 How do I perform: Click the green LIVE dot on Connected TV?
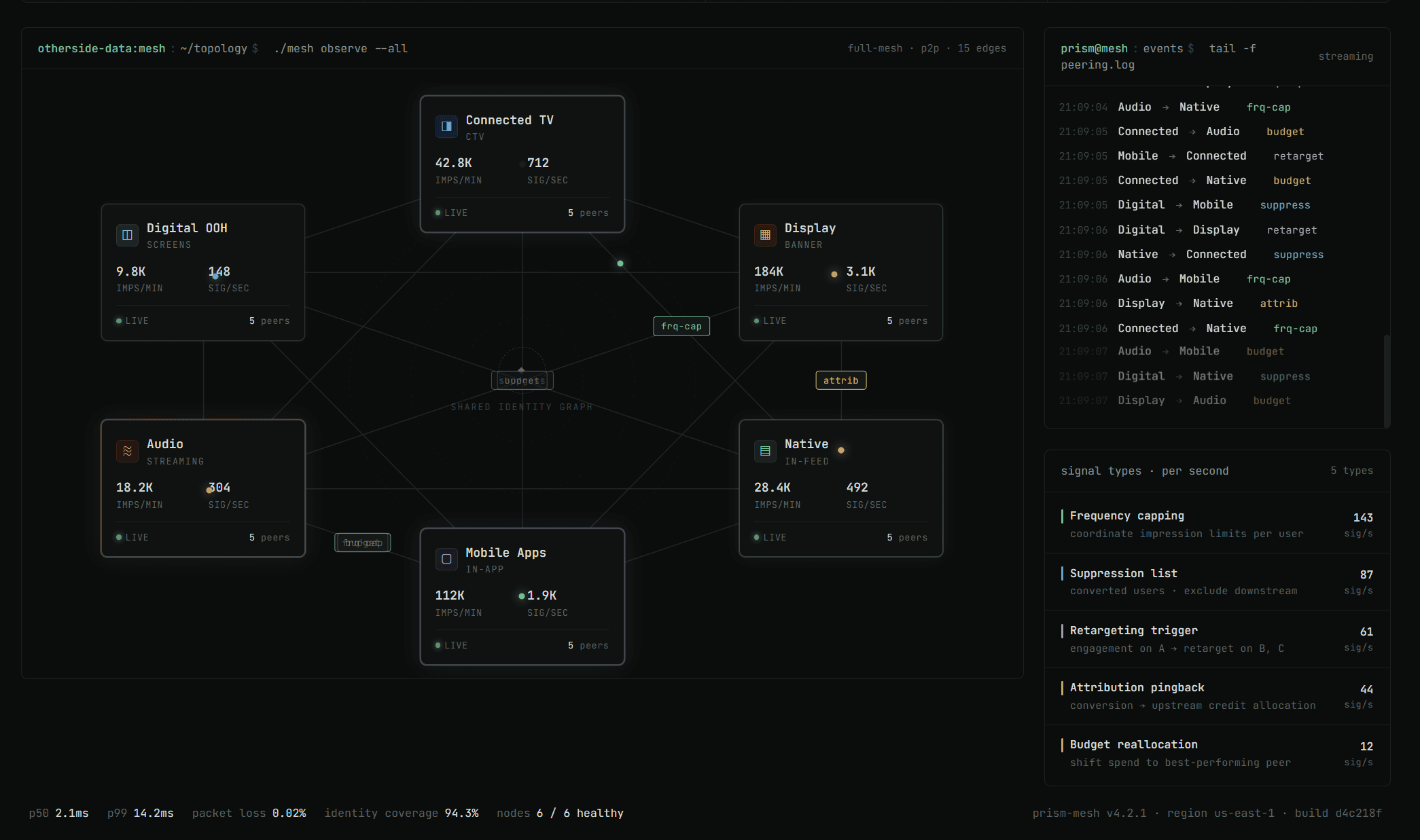tap(438, 213)
